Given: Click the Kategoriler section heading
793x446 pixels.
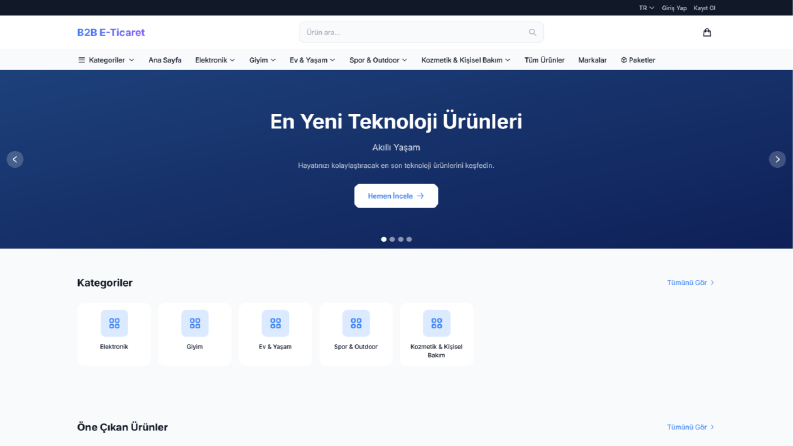Looking at the screenshot, I should tap(105, 283).
